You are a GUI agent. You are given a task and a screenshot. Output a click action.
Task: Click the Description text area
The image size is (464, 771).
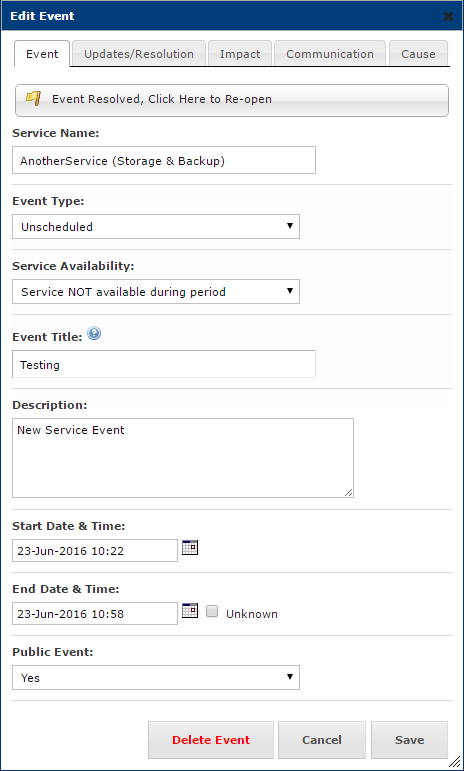[183, 458]
